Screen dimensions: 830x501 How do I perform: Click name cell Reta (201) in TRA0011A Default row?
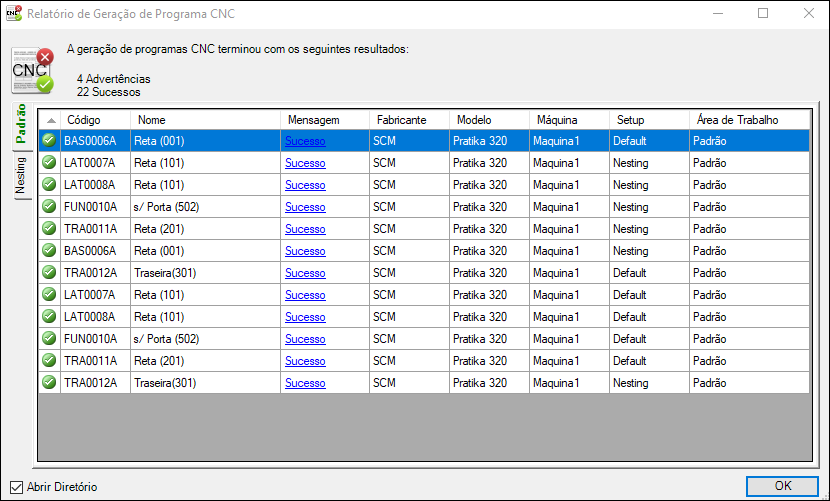tap(205, 361)
